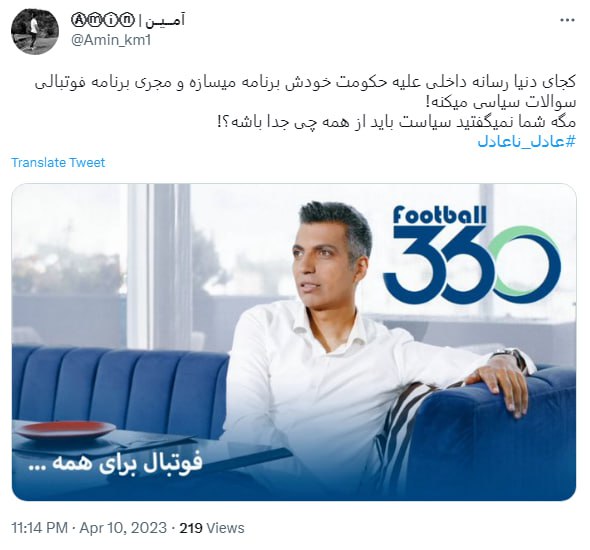
Task: Click the Translate Tweet link
Action: point(58,163)
